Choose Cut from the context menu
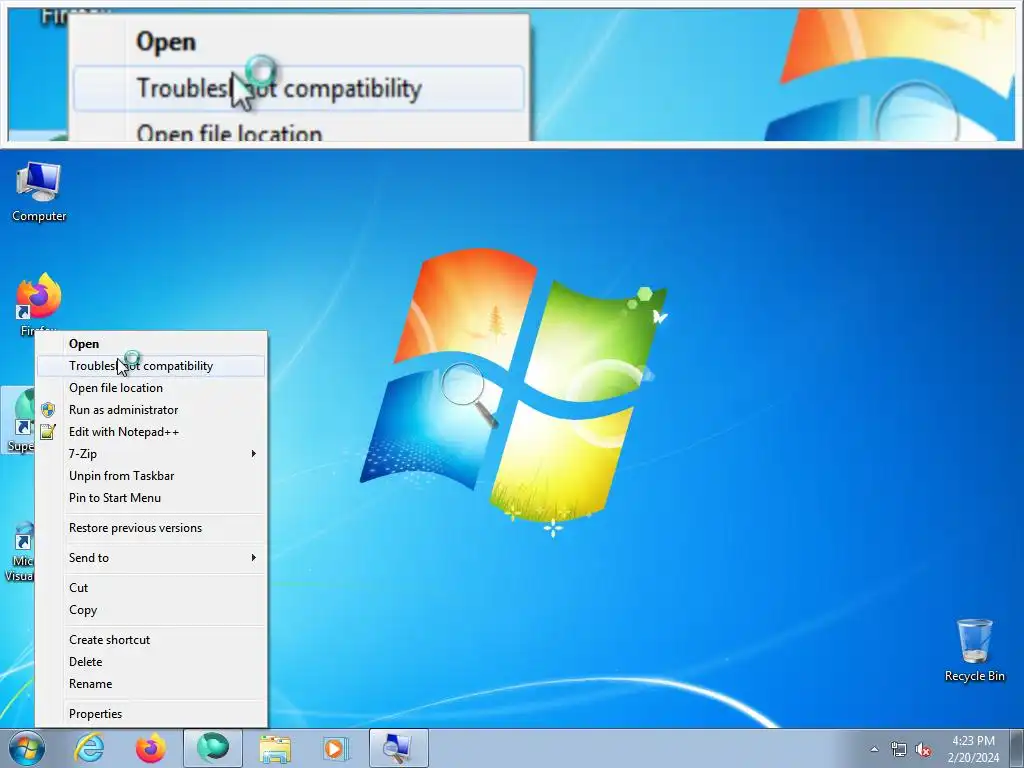Screen dimensions: 1024x768 pos(151,588)
